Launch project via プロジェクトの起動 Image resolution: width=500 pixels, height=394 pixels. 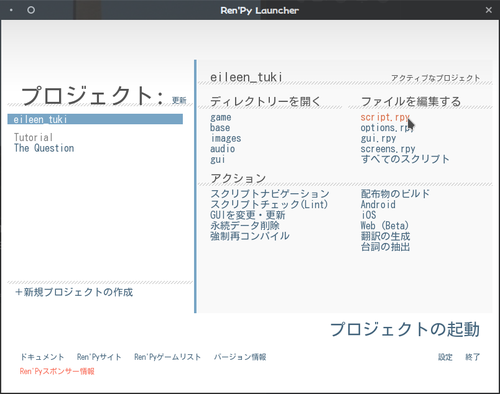click(x=405, y=329)
